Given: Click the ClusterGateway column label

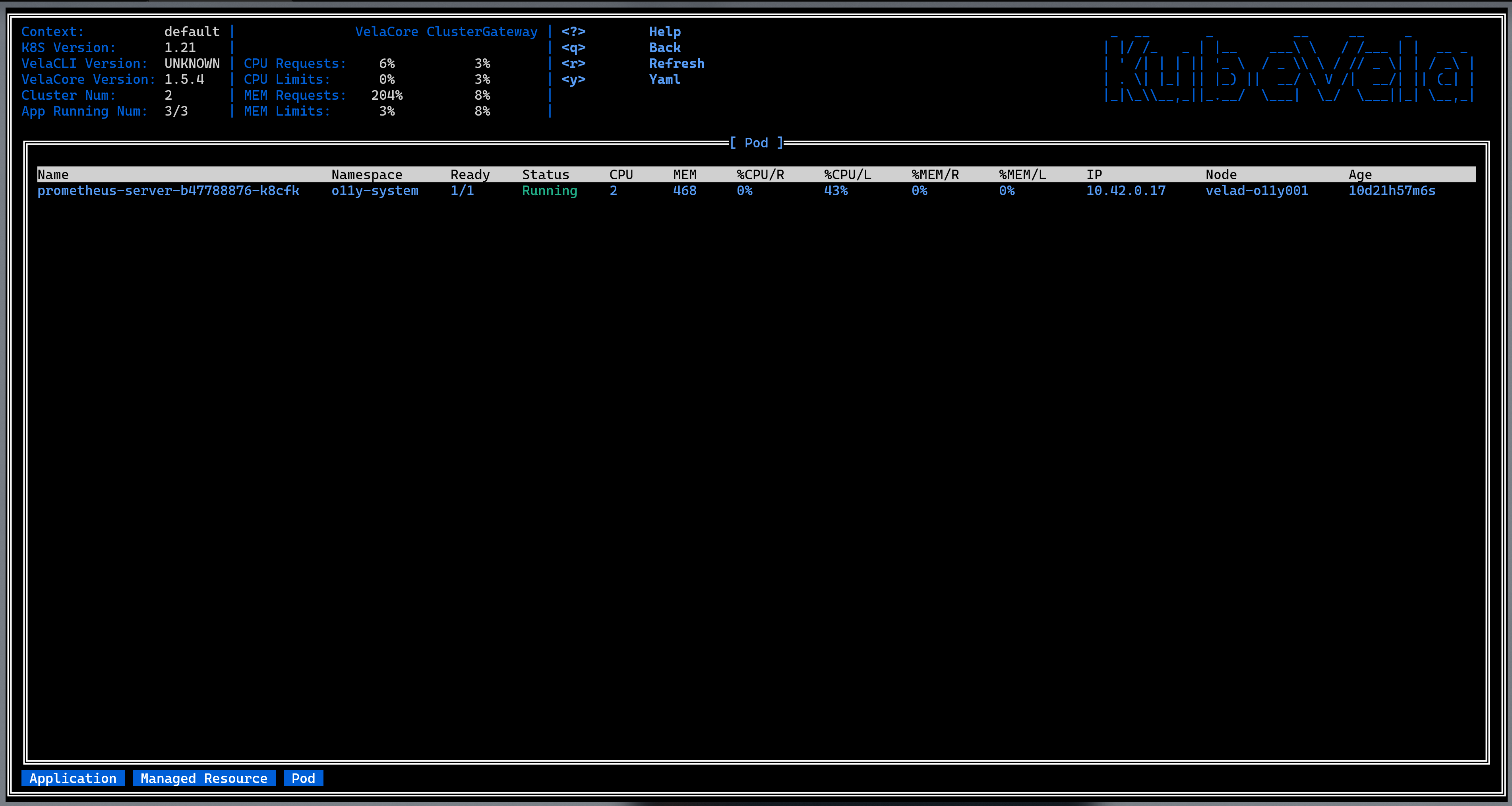Looking at the screenshot, I should (482, 32).
